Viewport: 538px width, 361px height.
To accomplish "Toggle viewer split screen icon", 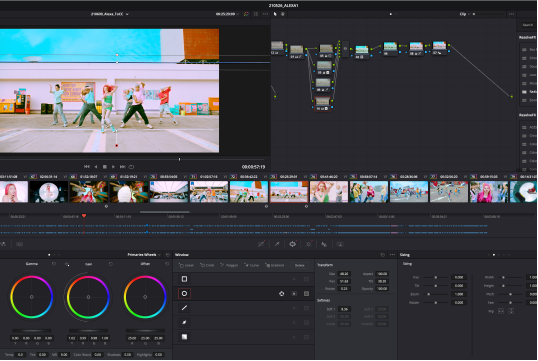I will (x=256, y=14).
